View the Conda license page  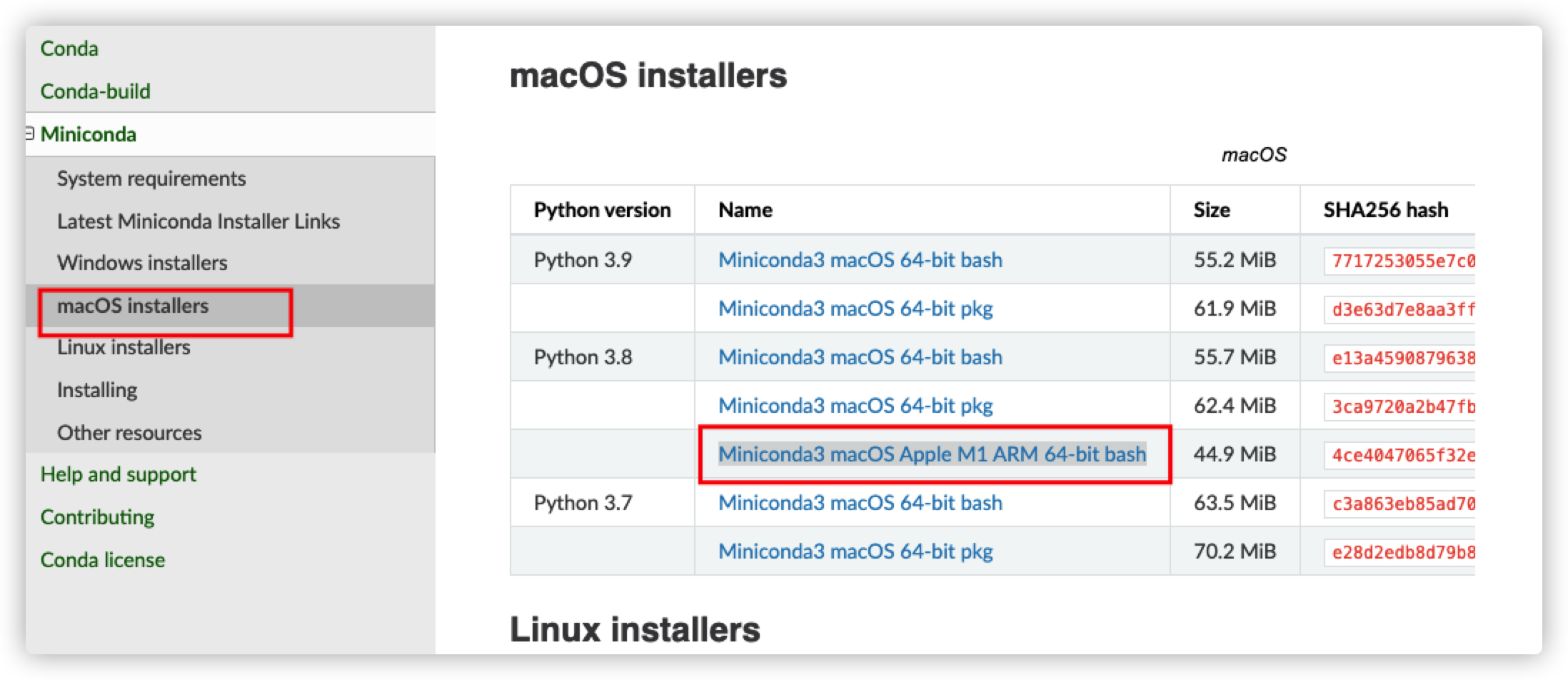coord(103,559)
